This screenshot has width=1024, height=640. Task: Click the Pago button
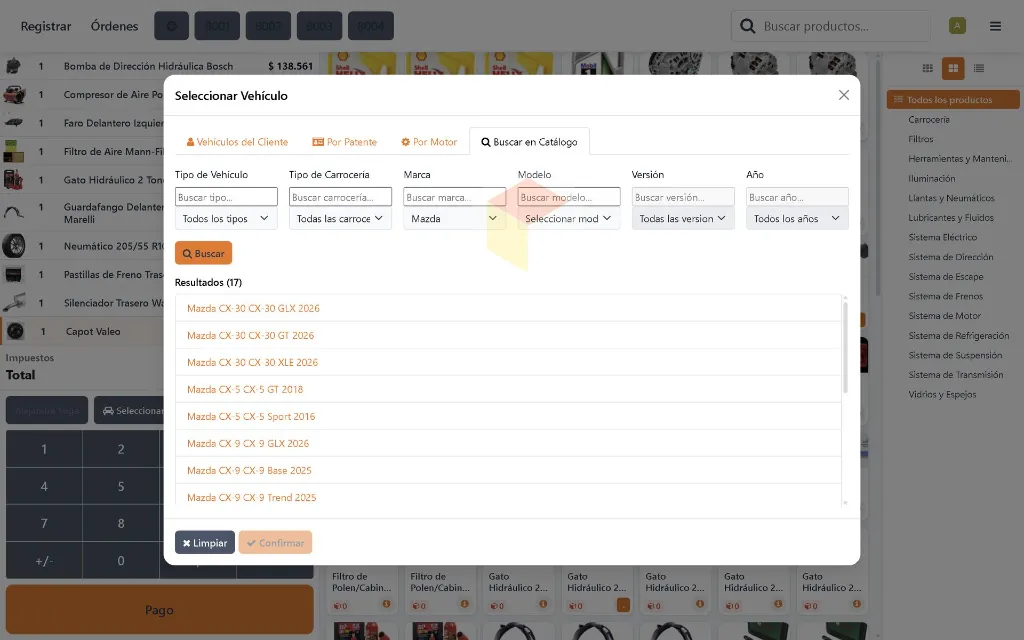coord(159,610)
